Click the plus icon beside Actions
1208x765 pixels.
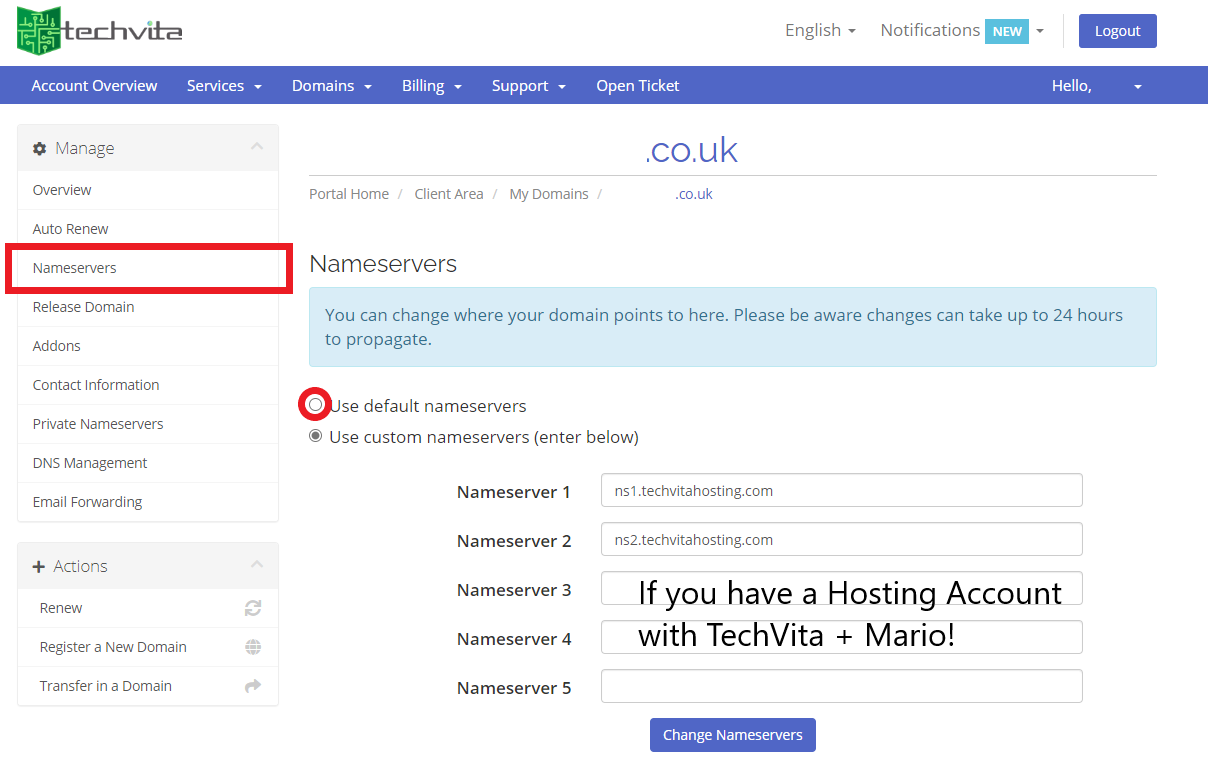(x=40, y=565)
